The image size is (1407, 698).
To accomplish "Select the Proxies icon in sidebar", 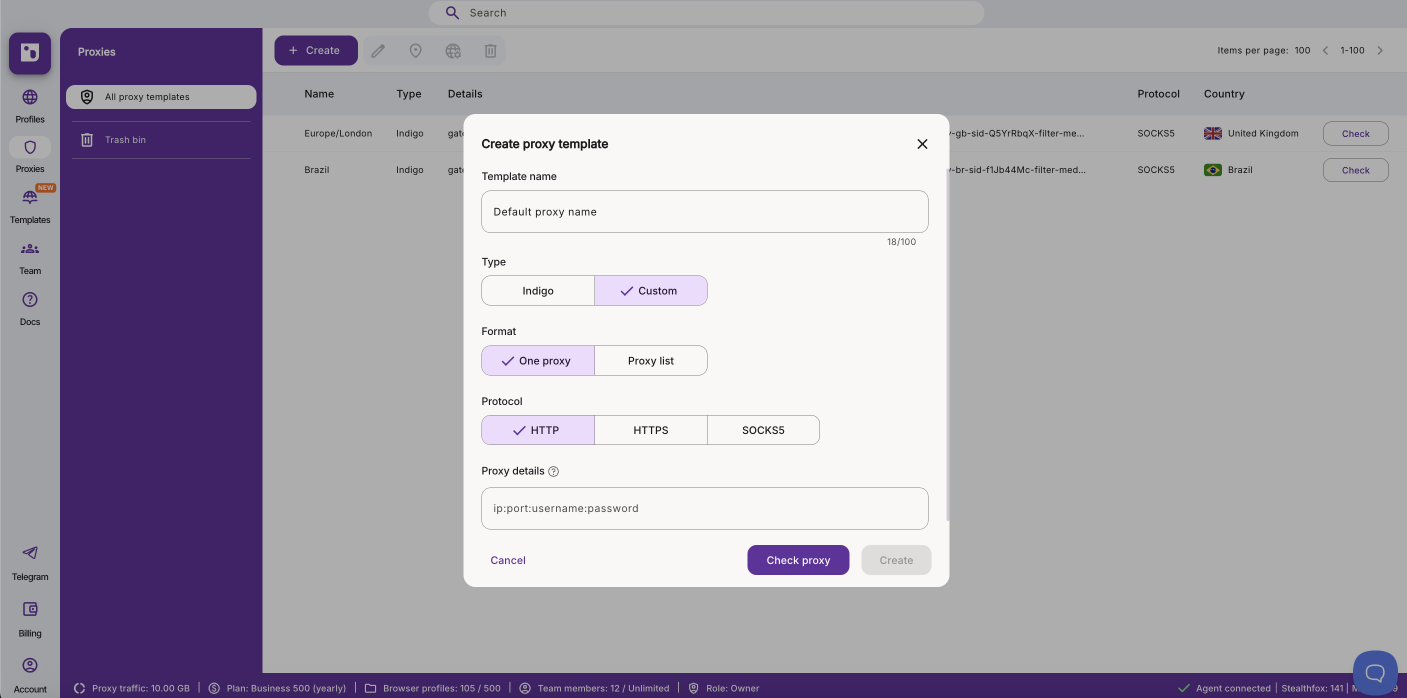I will coord(29,154).
